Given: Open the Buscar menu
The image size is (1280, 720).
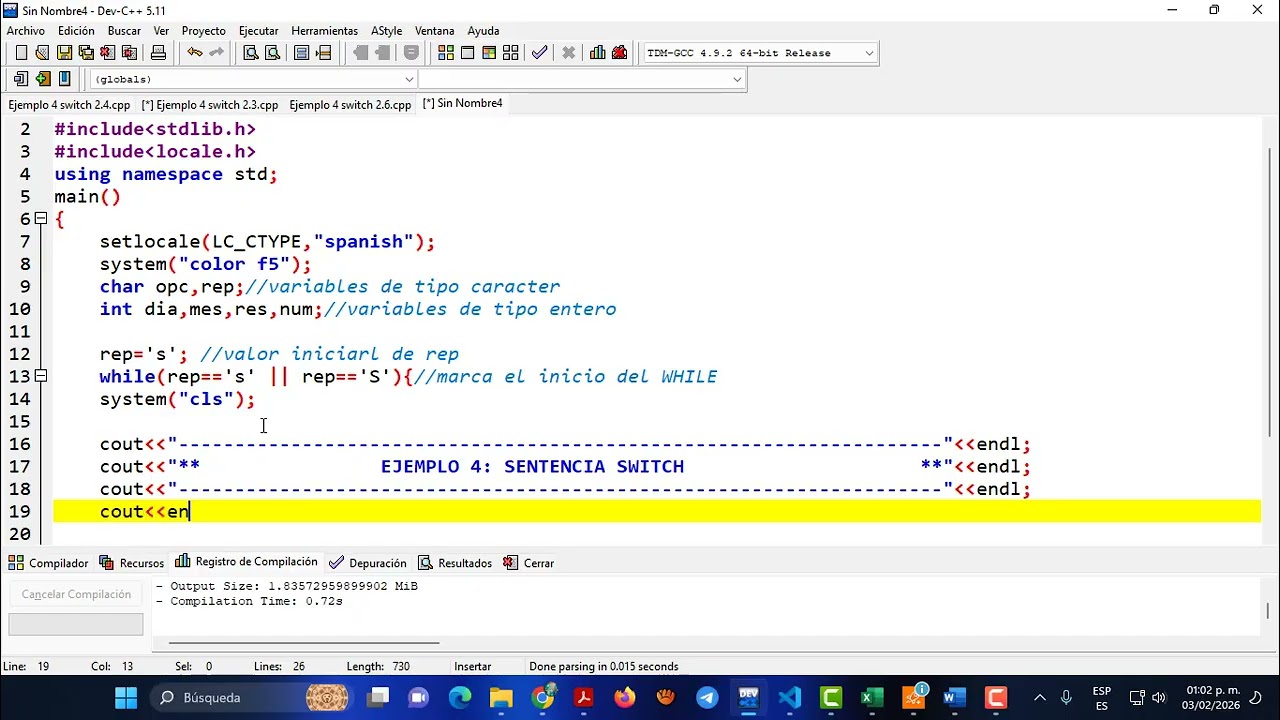Looking at the screenshot, I should pos(124,31).
